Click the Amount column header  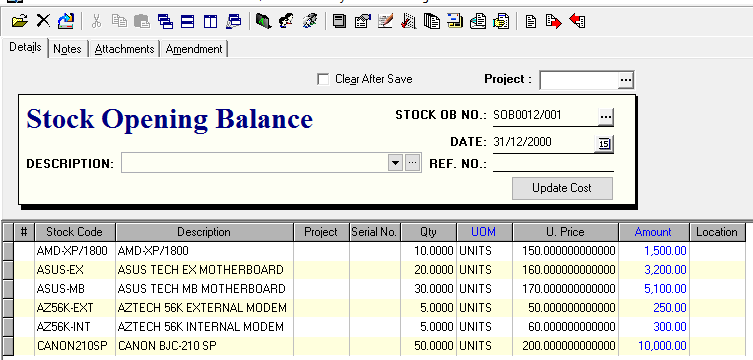[x=653, y=232]
